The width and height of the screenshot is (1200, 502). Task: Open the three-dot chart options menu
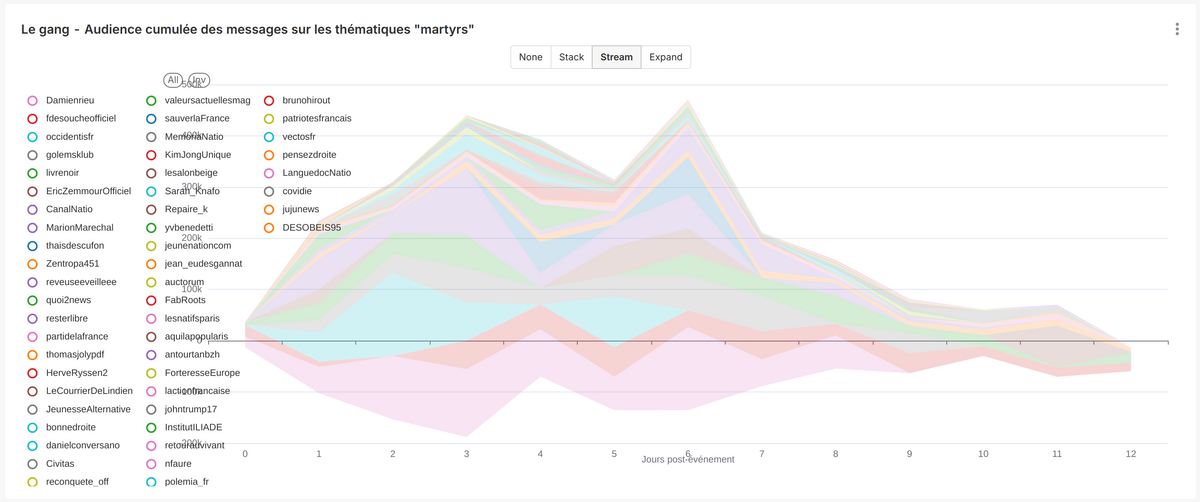point(1177,29)
